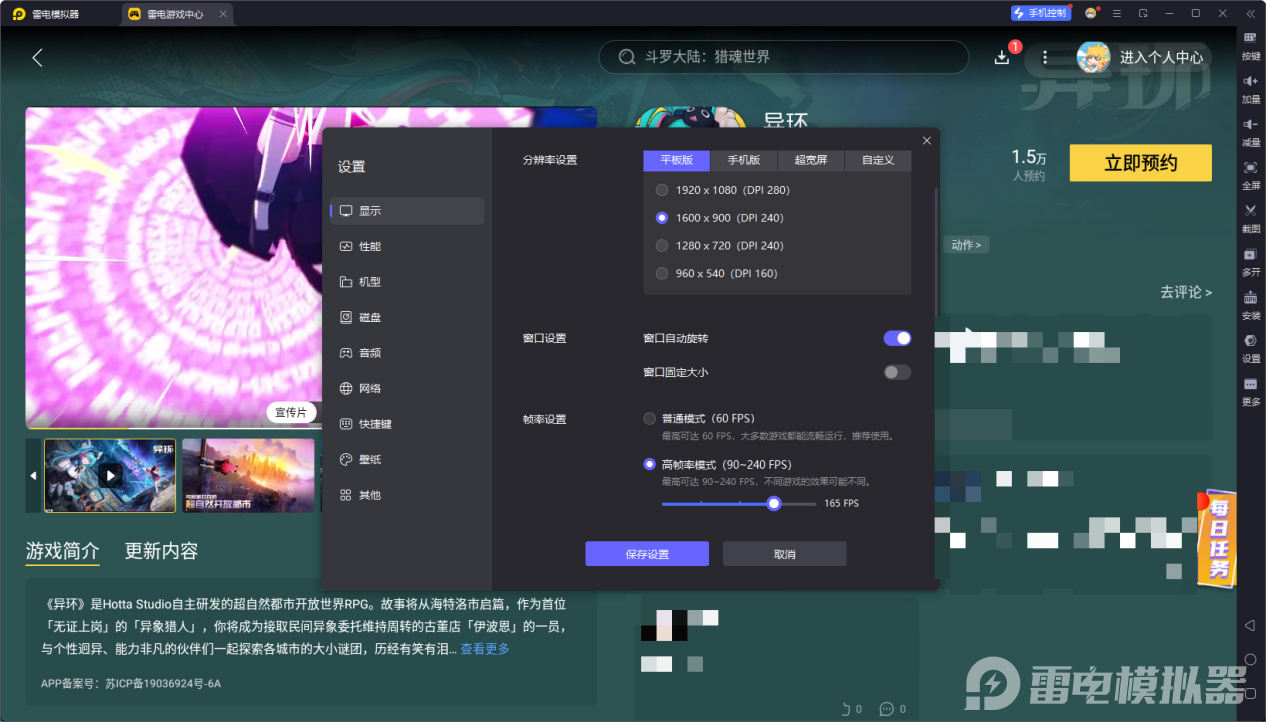
Task: Select the 1280 x 720 resolution option
Action: click(661, 245)
